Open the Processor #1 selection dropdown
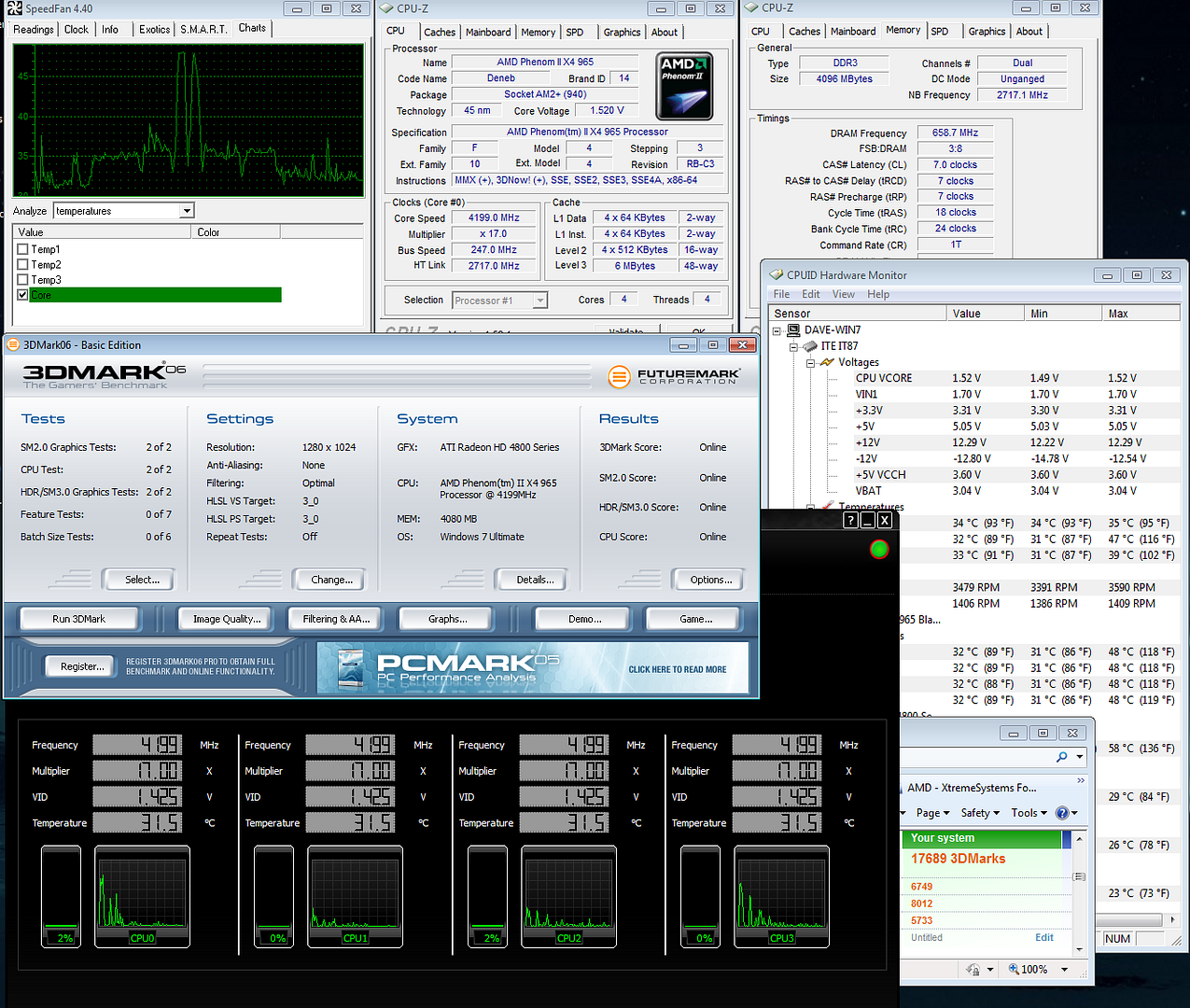This screenshot has height=1008, width=1190. pos(539,301)
